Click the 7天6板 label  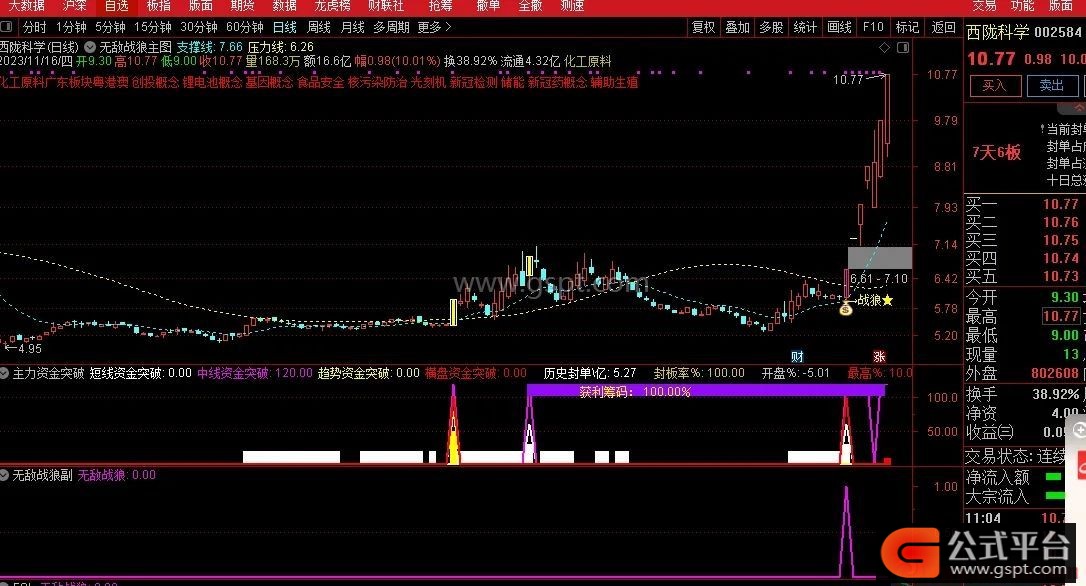(997, 153)
